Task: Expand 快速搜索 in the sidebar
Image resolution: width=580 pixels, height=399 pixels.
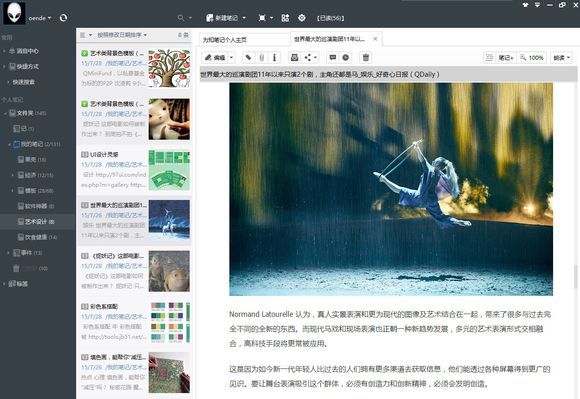Action: pyautogui.click(x=8, y=82)
